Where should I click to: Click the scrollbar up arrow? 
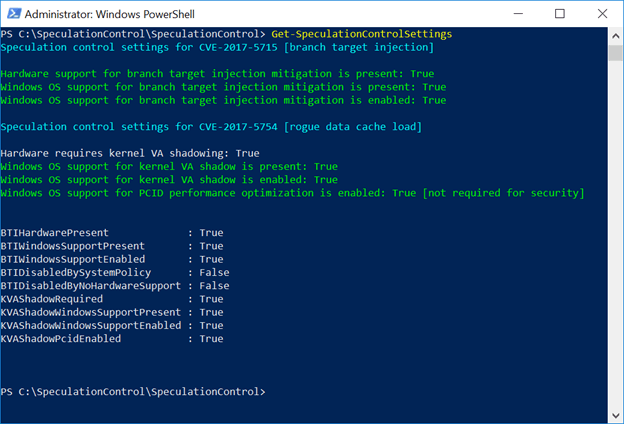[615, 36]
